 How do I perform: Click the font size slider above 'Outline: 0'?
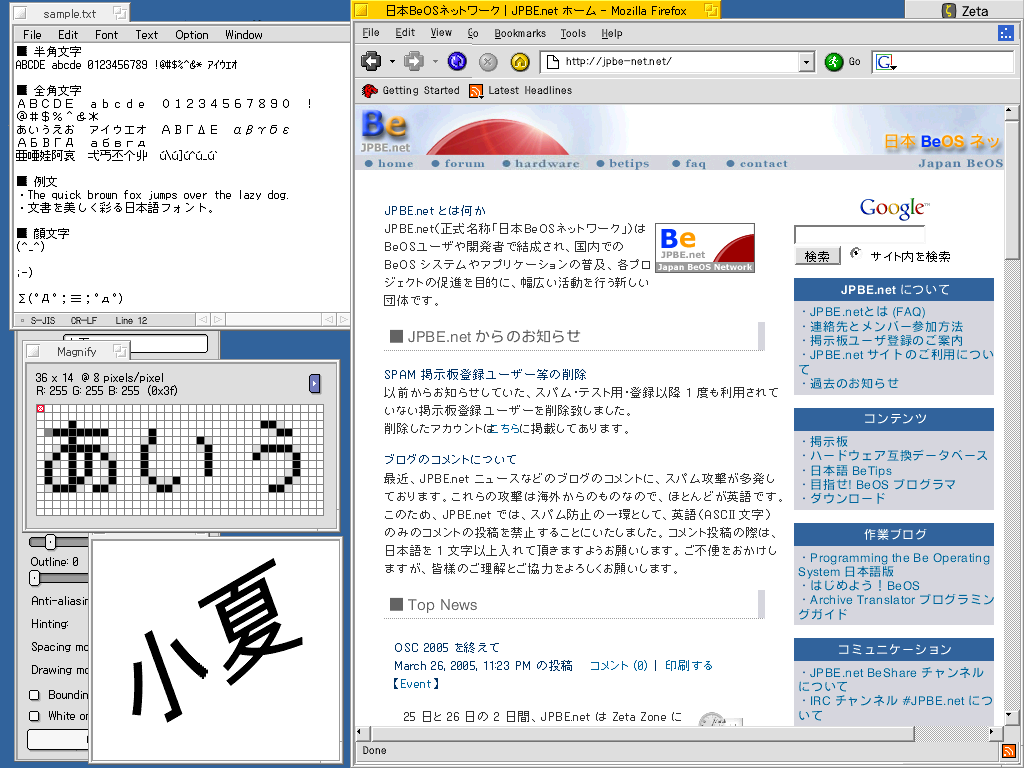pyautogui.click(x=50, y=541)
